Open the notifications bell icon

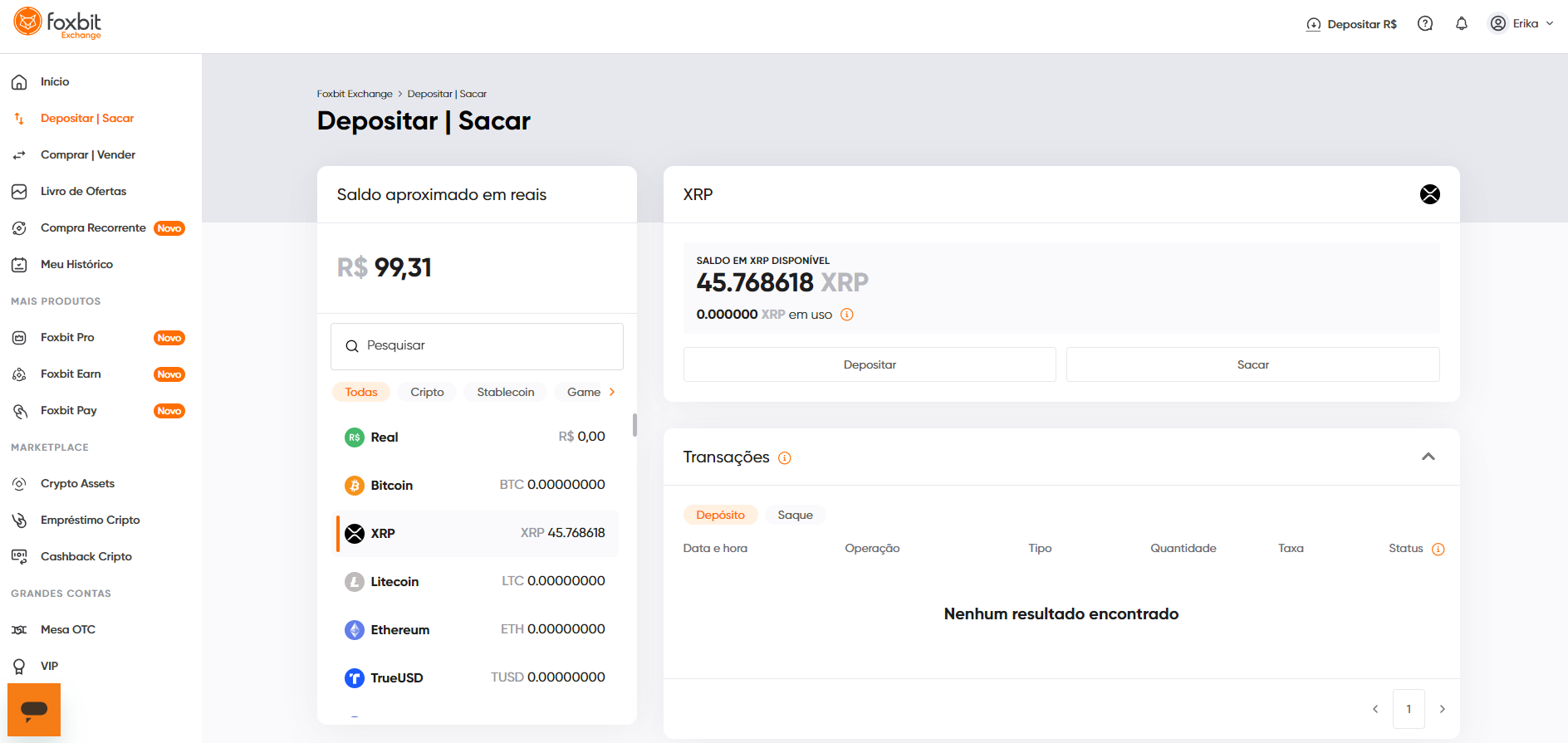[1462, 24]
